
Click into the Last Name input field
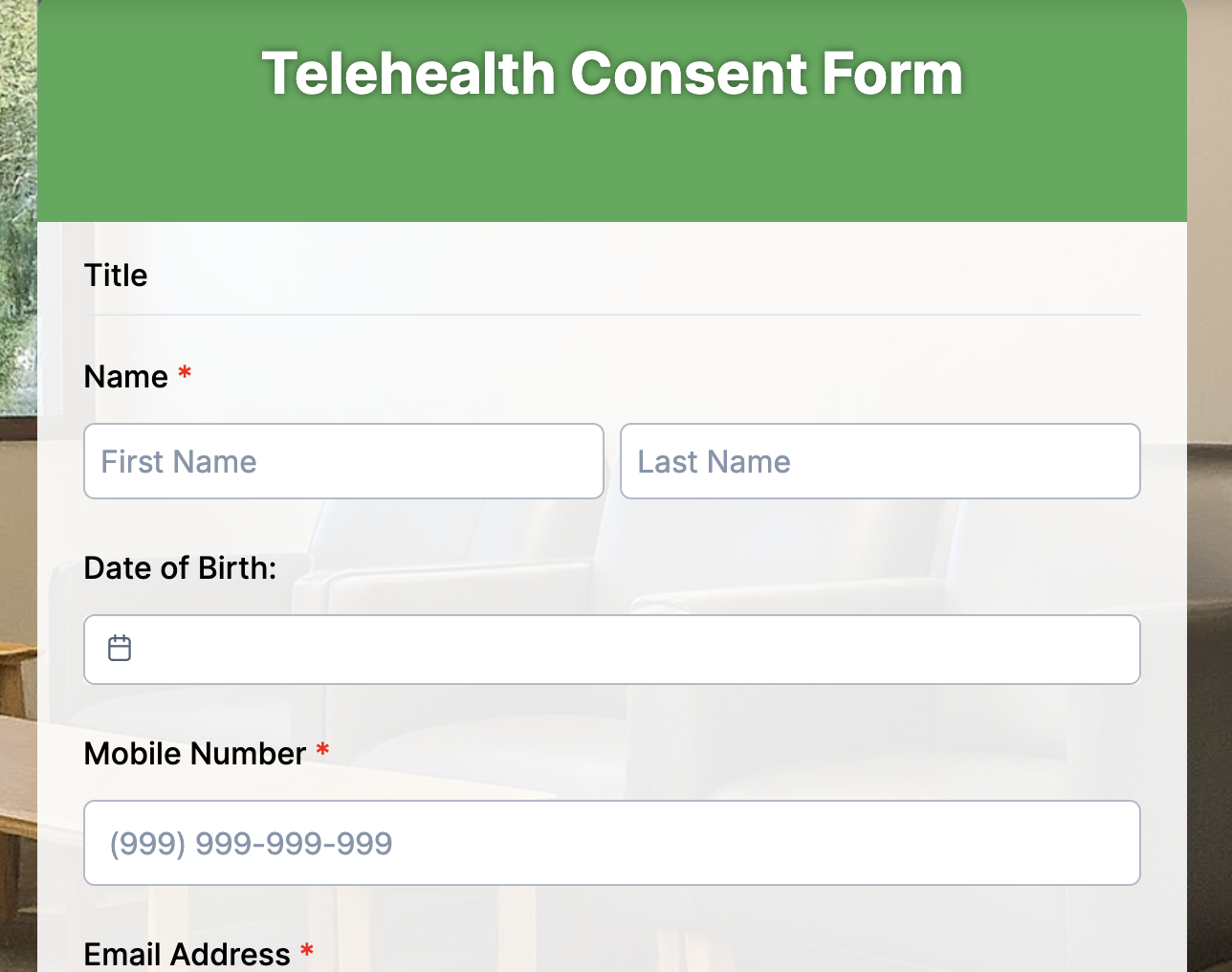point(880,461)
